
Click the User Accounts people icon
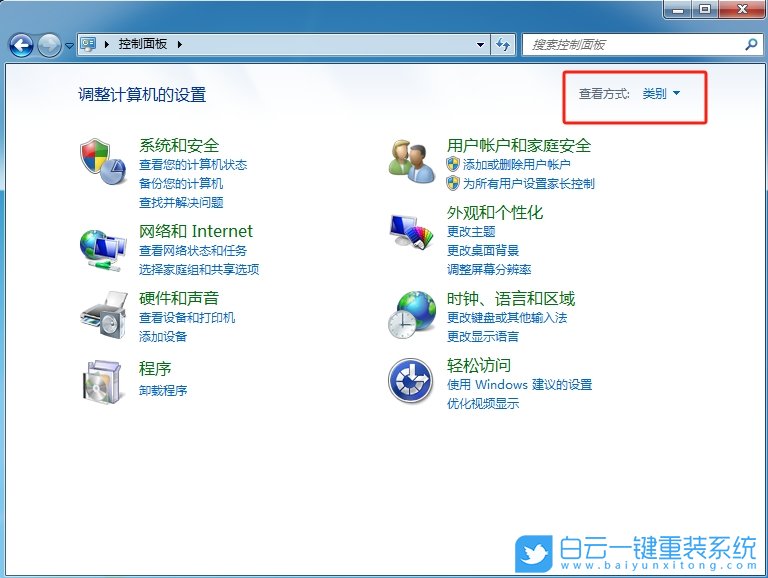point(412,161)
